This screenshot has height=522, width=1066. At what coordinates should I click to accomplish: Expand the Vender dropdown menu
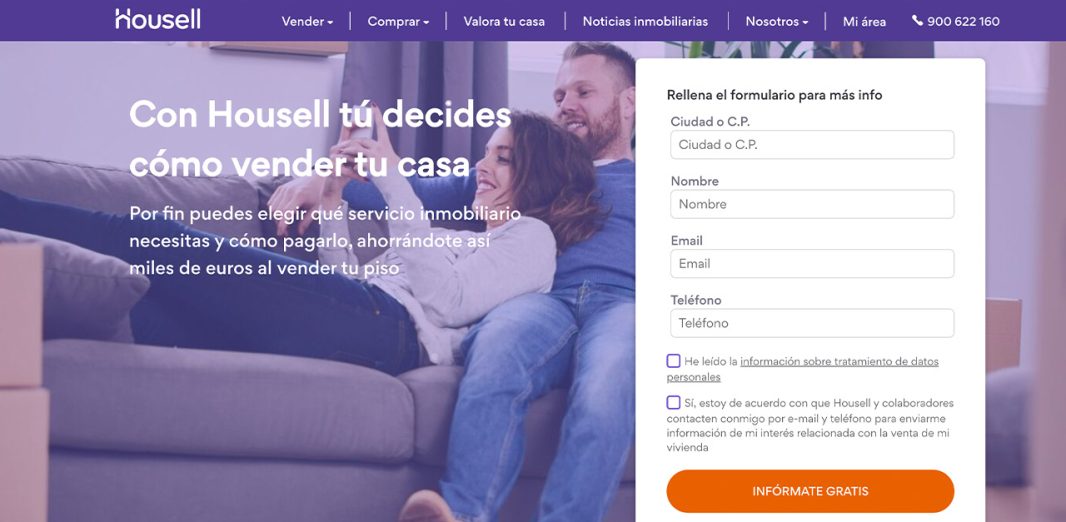tap(307, 21)
